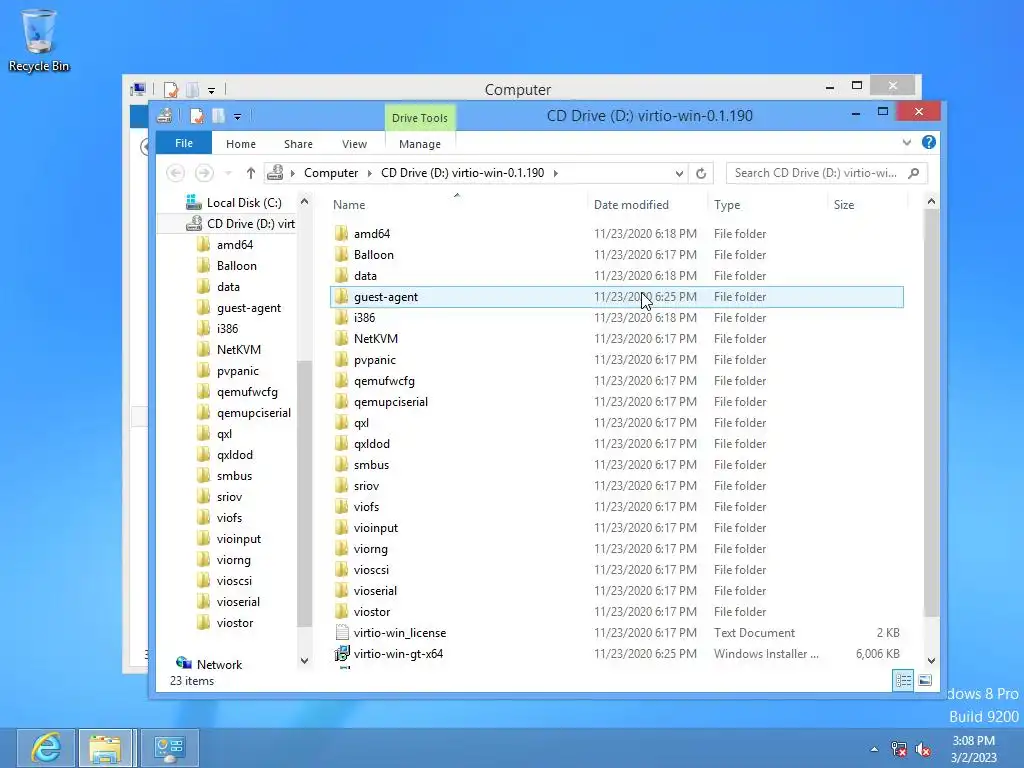The image size is (1024, 768).
Task: Expand breadcrumb arrow before Computer
Action: pyautogui.click(x=293, y=173)
